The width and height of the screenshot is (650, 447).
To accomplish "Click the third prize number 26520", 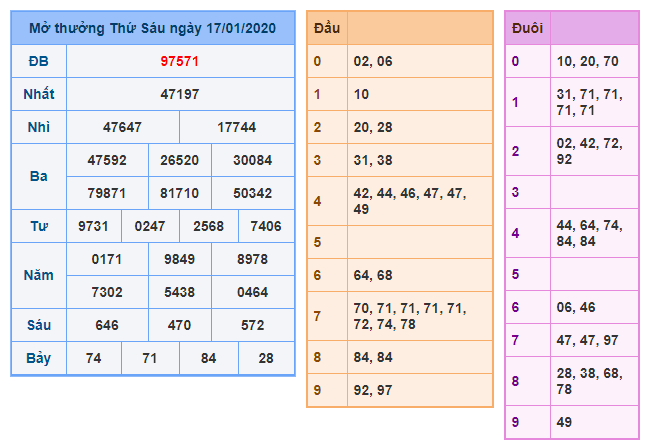I will point(180,160).
